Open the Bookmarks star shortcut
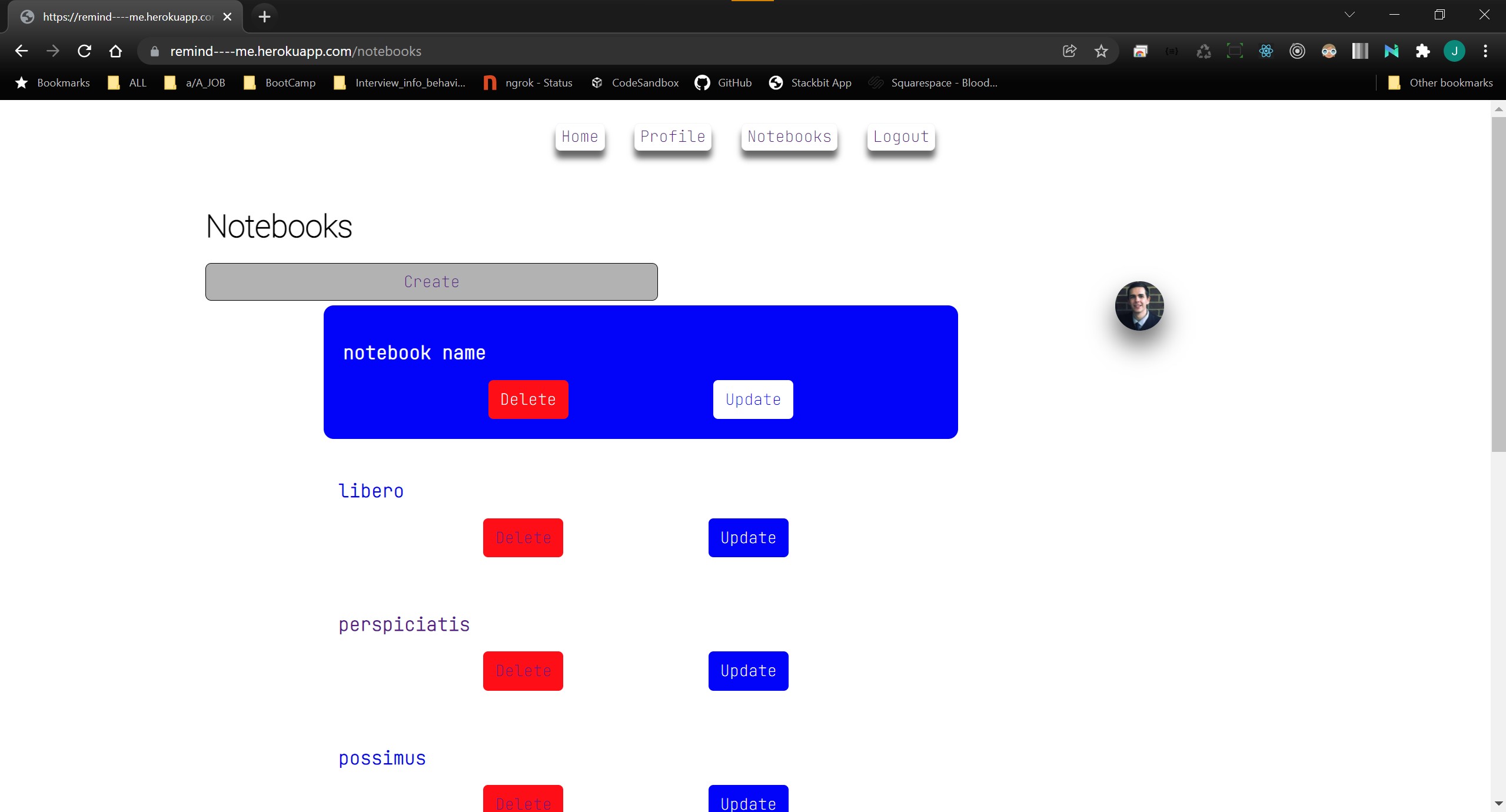The width and height of the screenshot is (1506, 812). coord(52,83)
